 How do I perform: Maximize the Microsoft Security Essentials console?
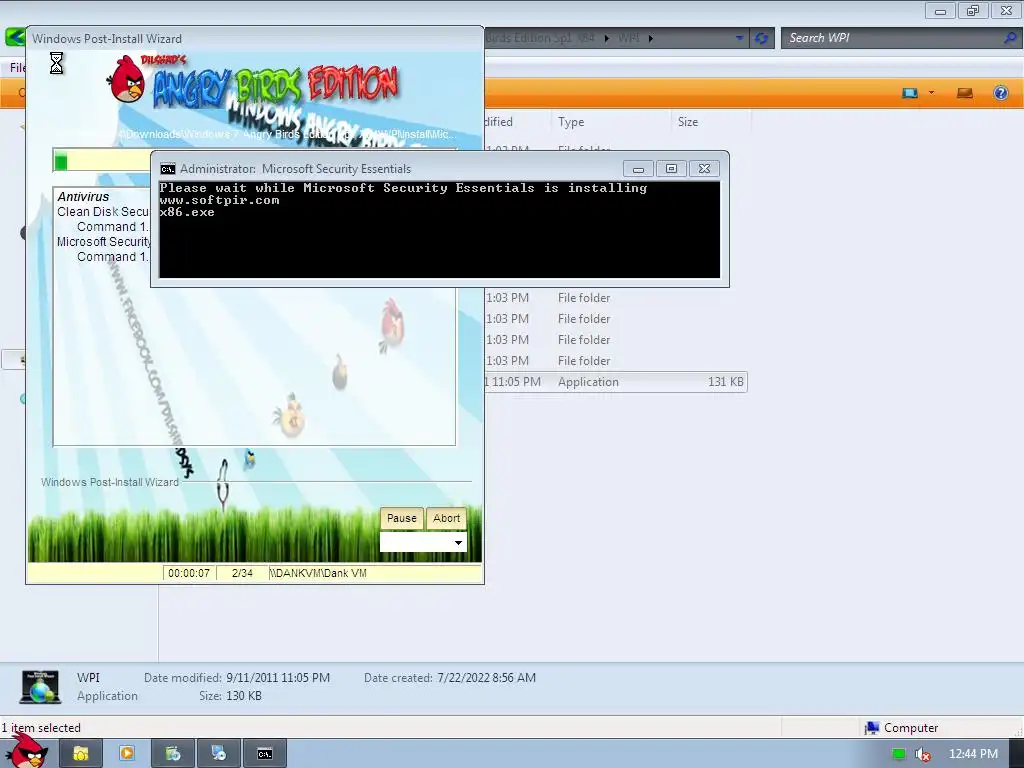[x=671, y=169]
